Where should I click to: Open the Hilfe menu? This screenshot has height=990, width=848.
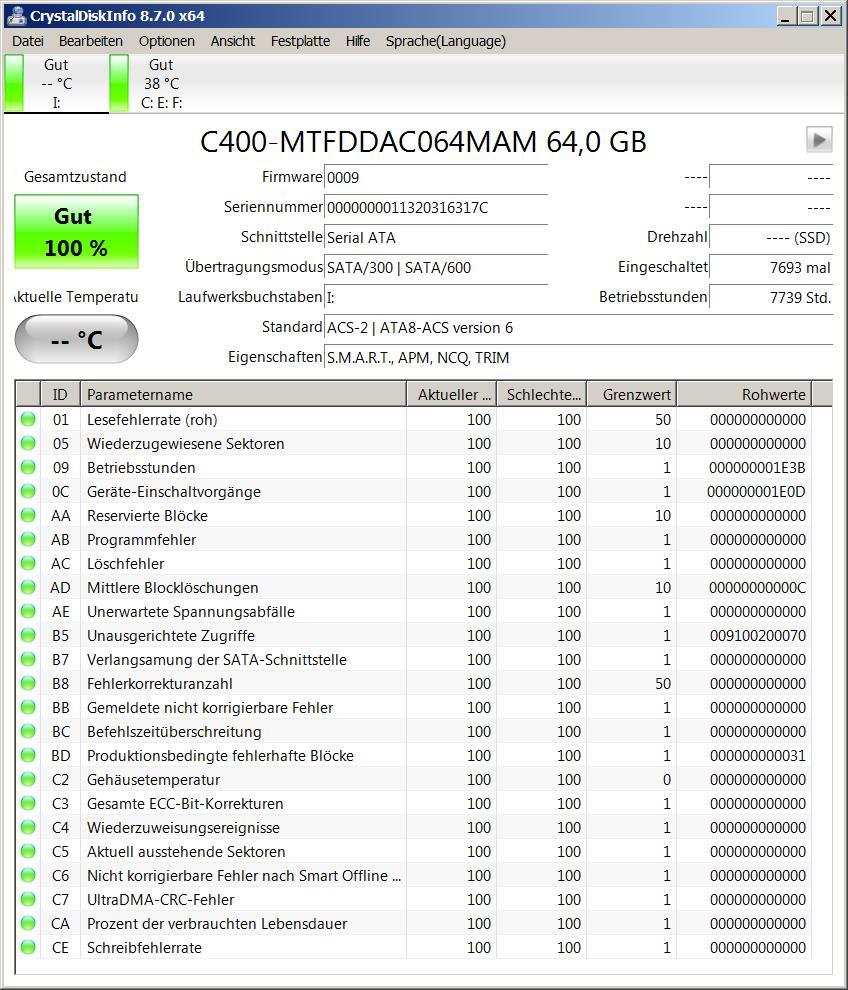pyautogui.click(x=358, y=41)
